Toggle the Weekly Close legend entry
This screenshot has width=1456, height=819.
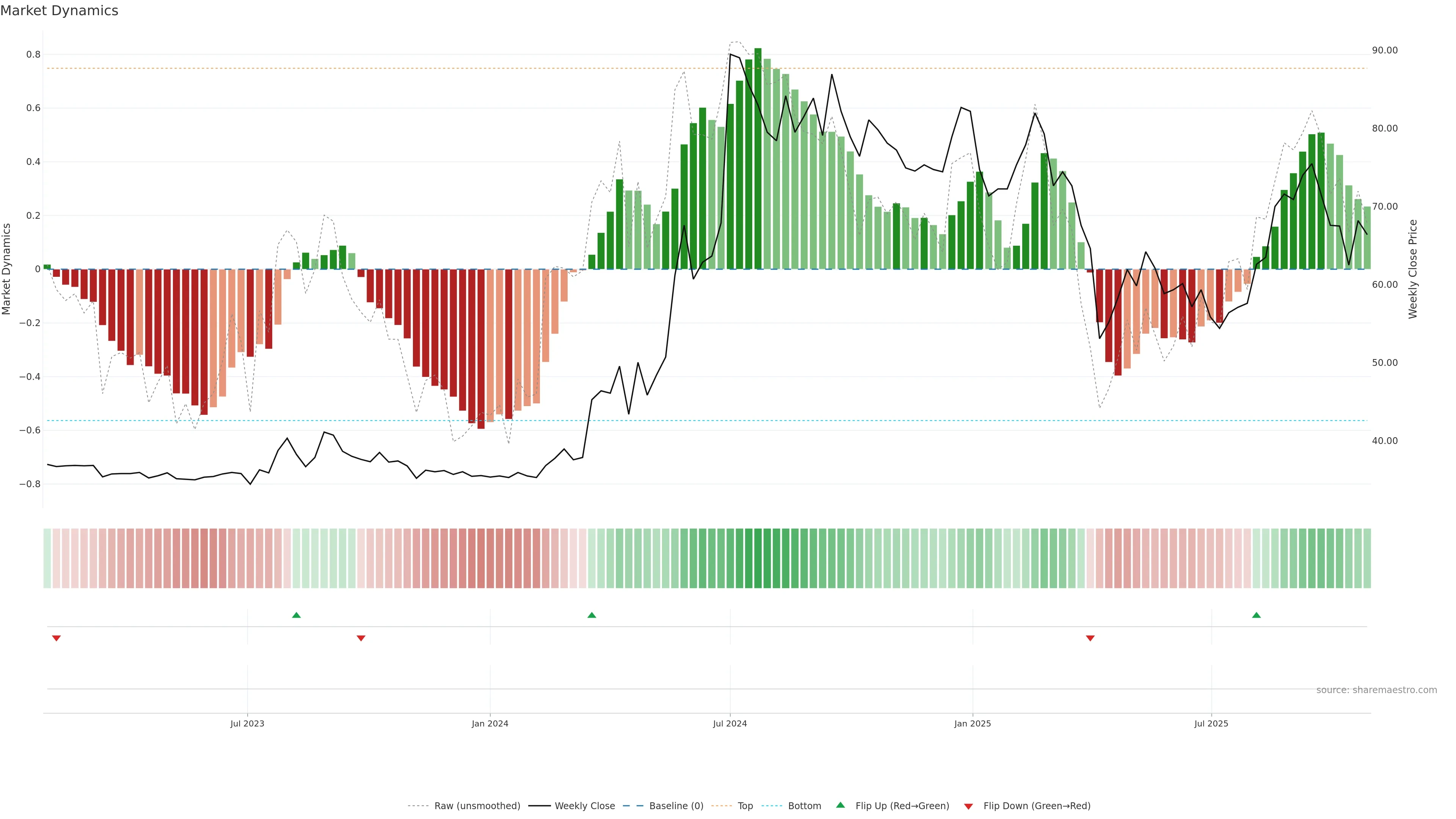(x=584, y=806)
